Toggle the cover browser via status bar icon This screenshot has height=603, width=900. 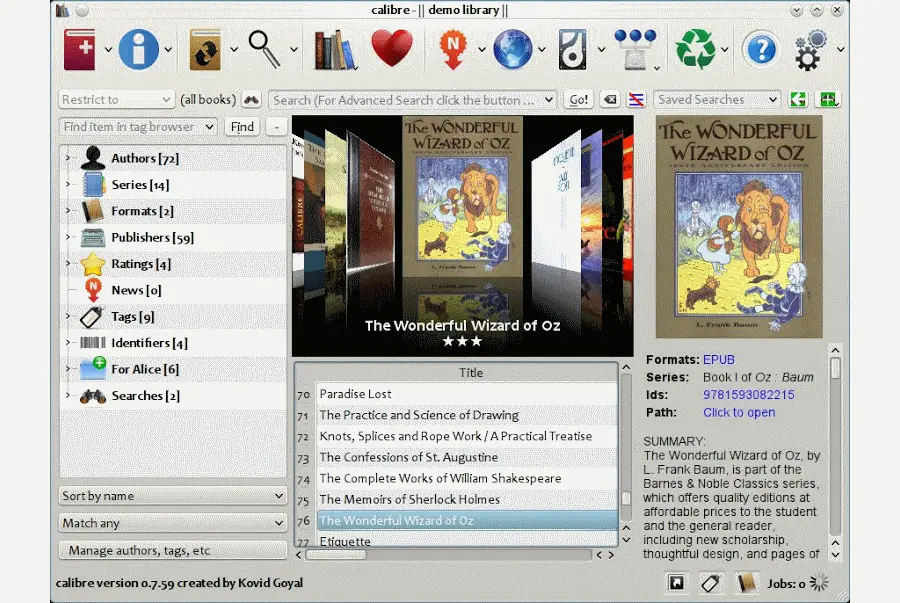click(676, 583)
